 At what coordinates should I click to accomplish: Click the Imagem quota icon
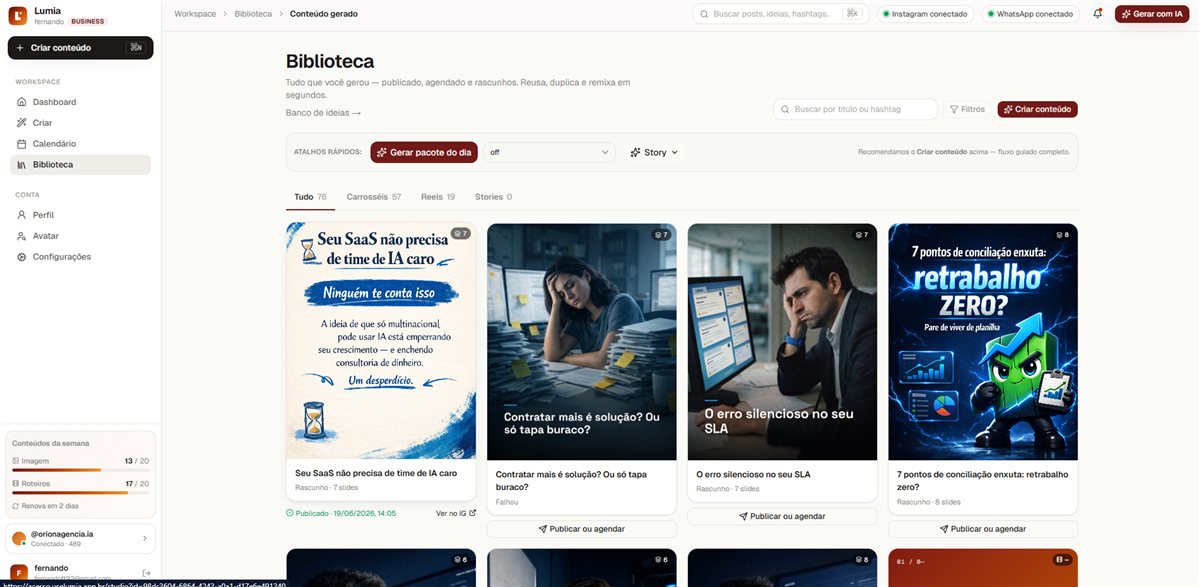[16, 461]
